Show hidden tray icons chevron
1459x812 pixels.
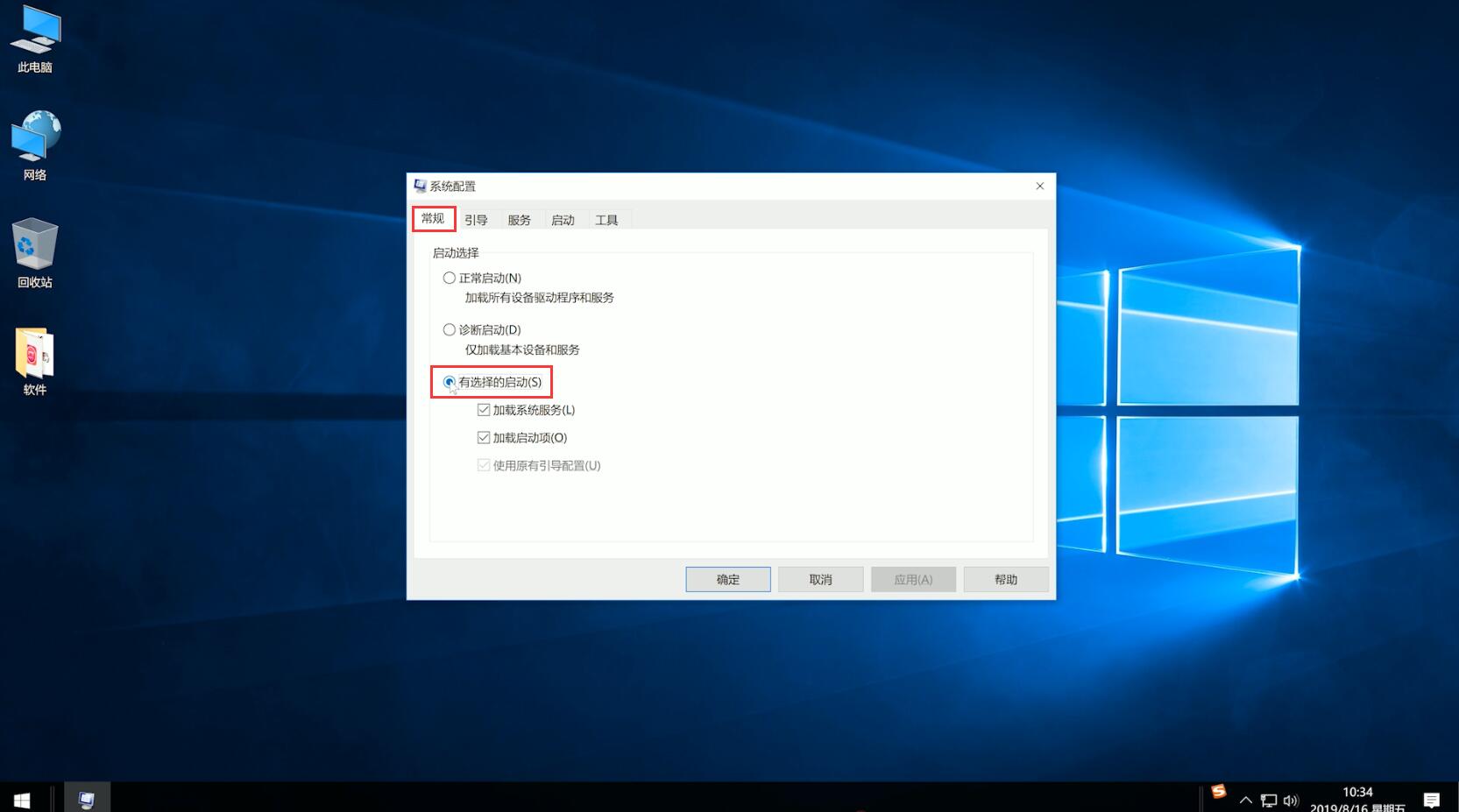pos(1245,800)
